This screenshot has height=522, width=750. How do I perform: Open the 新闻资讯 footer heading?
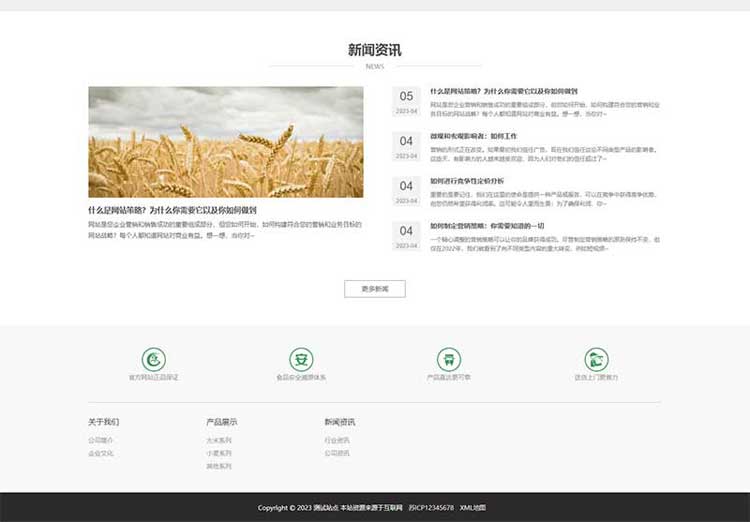(340, 422)
